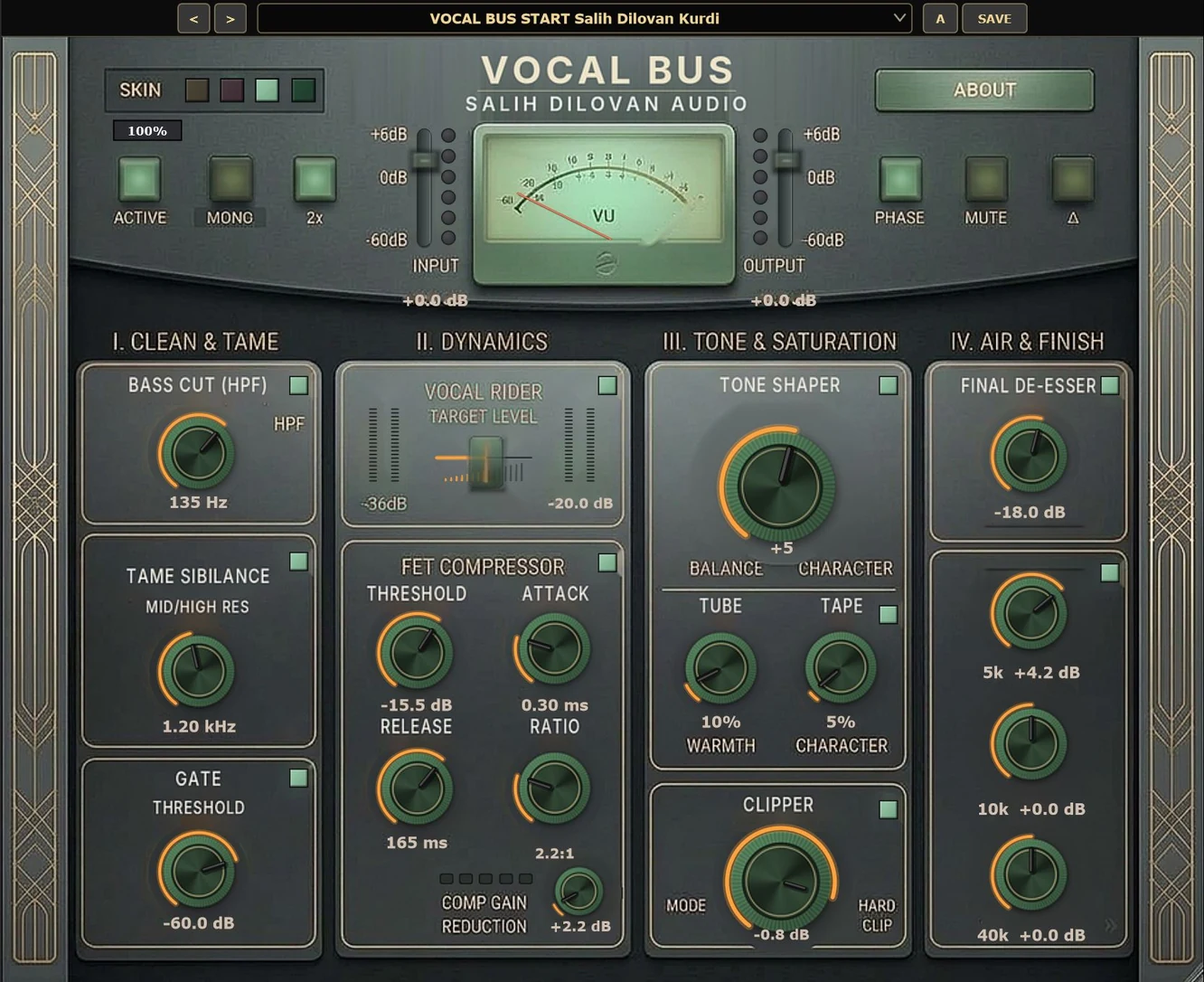Click the BASS CUT 135 Hz knob
Viewport: 1204px width, 982px height.
coord(198,452)
